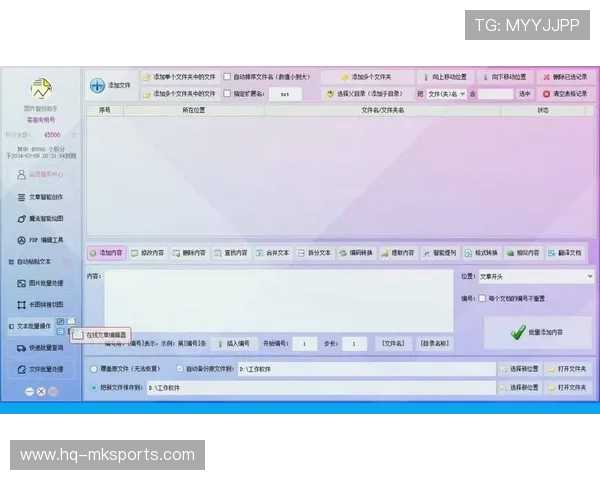Select 覆盖原文件（无法恢复）radio button
The width and height of the screenshot is (600, 480).
click(x=94, y=369)
